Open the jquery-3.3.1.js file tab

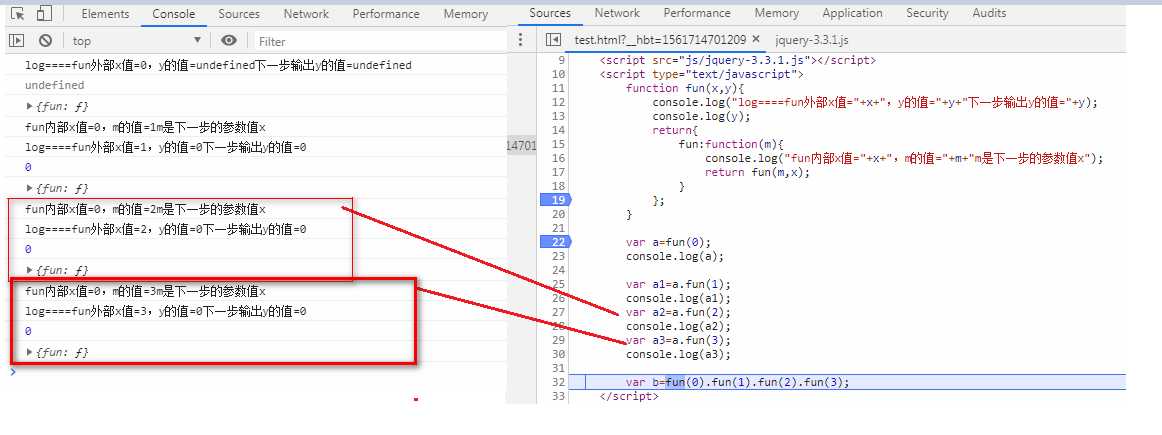pyautogui.click(x=812, y=40)
